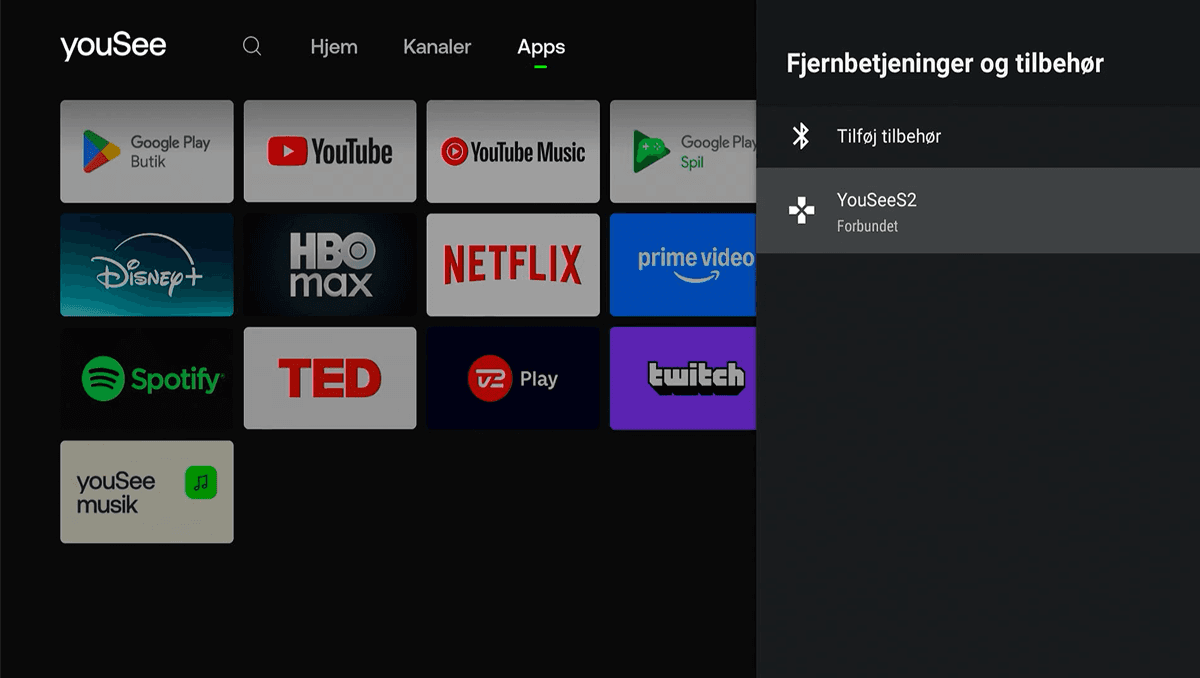Screen dimensions: 1200x678
Task: Click the youSee logo
Action: [113, 45]
